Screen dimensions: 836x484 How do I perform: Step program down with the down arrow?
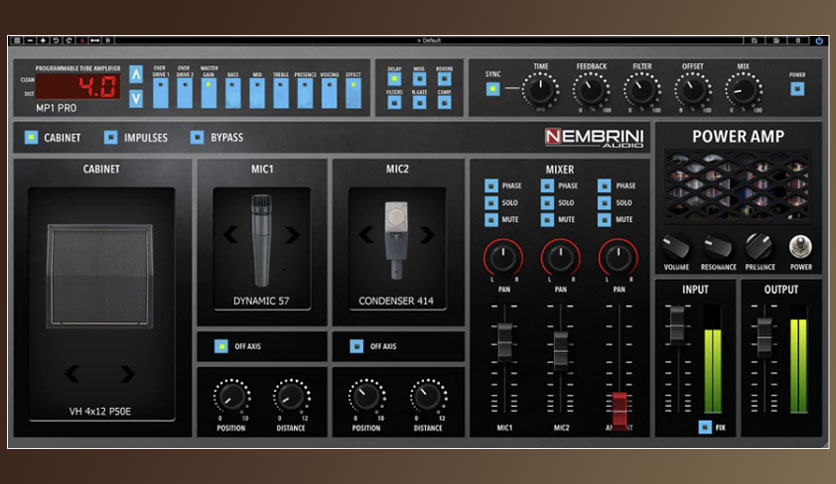point(136,99)
